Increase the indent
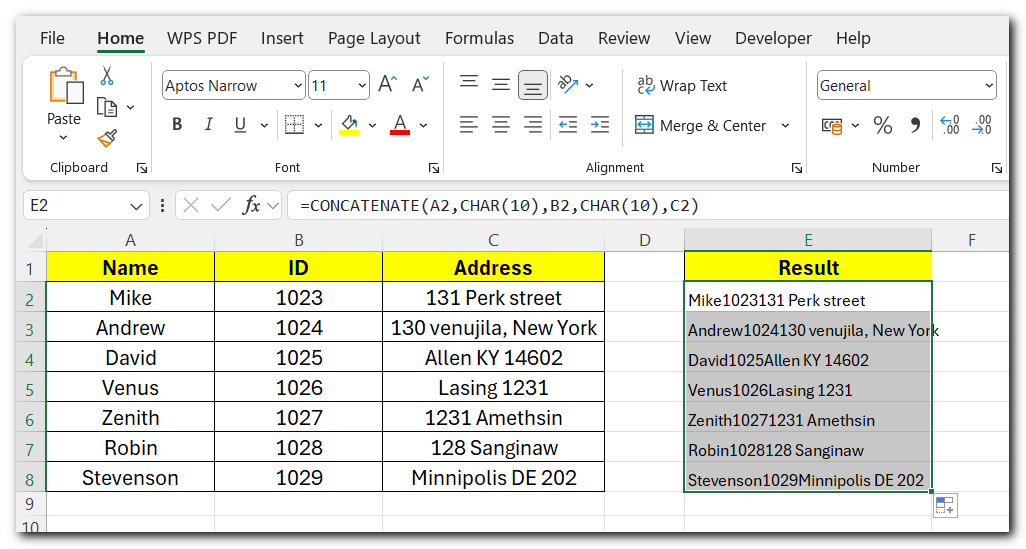Viewport: 1026px width, 549px height. coord(599,124)
